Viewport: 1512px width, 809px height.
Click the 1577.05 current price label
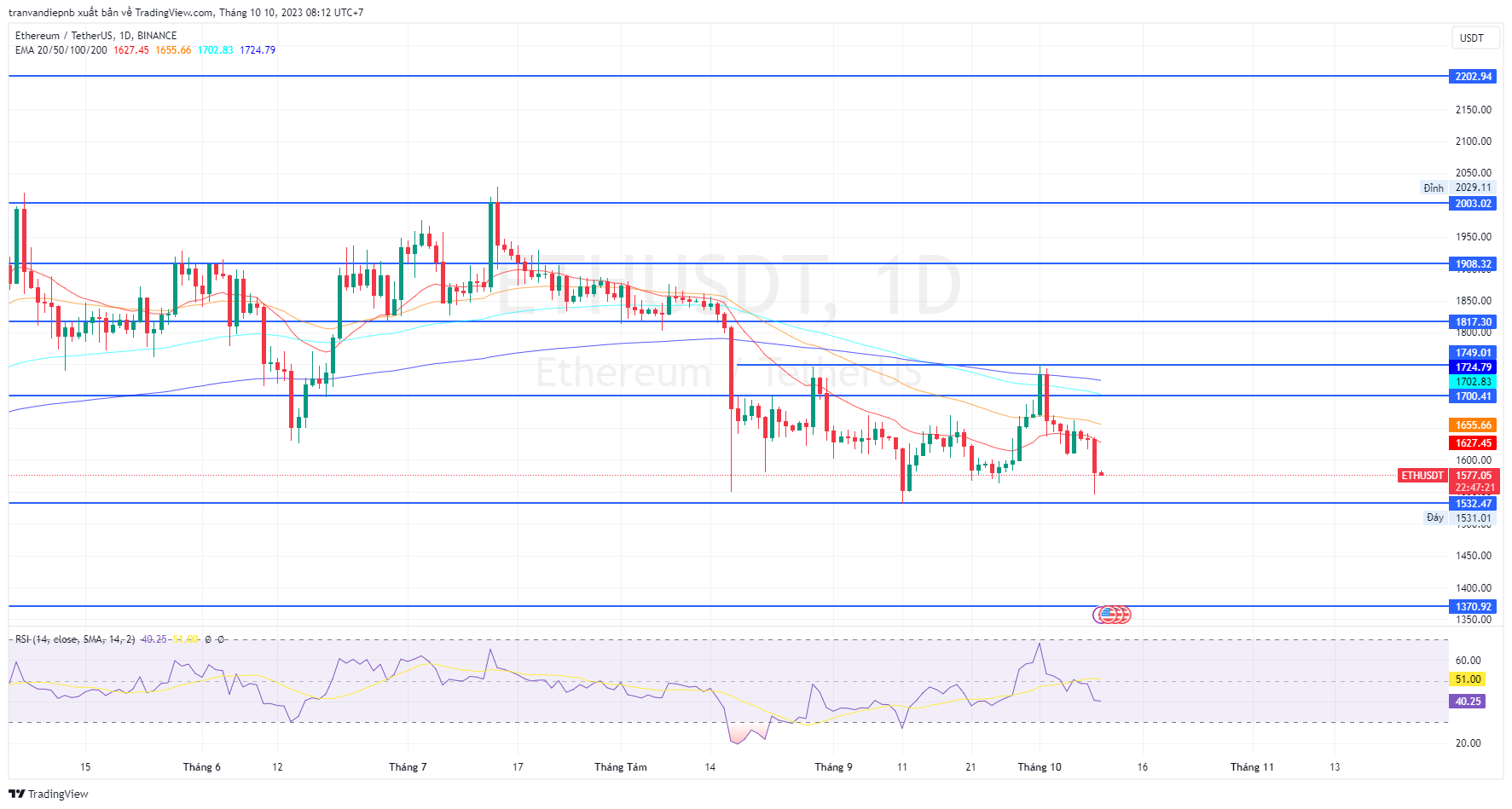(1473, 476)
